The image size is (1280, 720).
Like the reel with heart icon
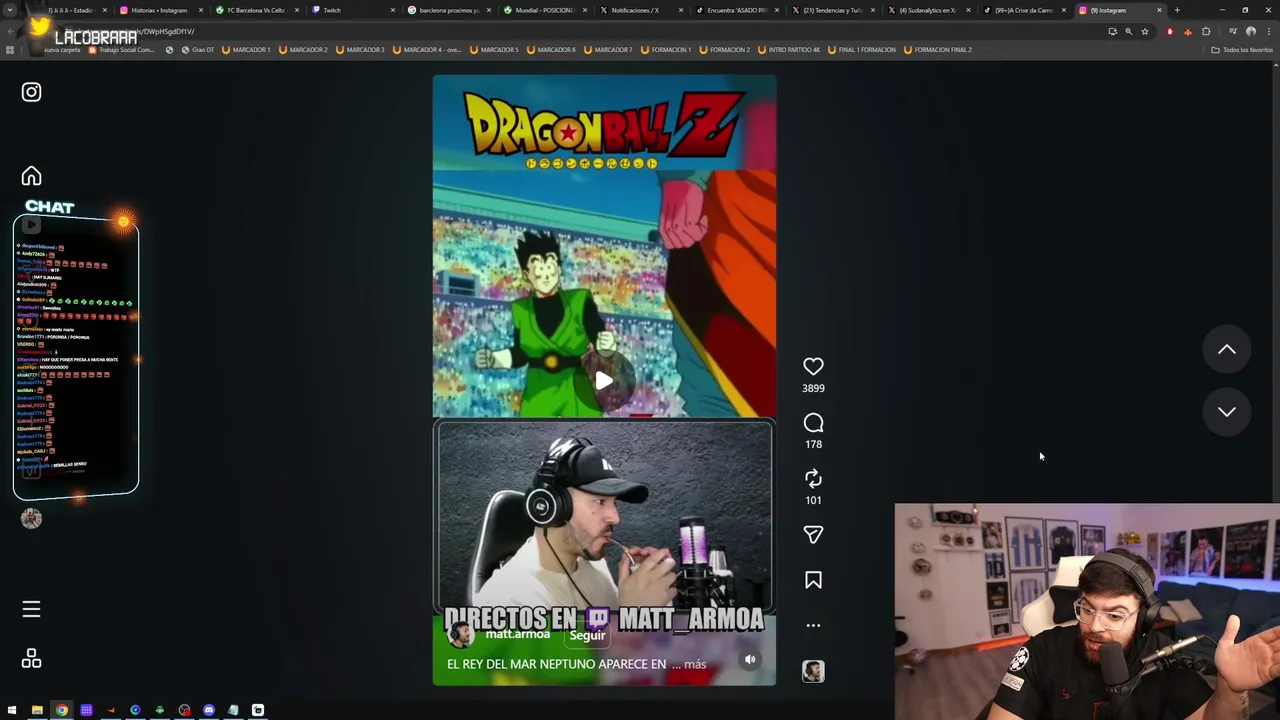point(813,367)
